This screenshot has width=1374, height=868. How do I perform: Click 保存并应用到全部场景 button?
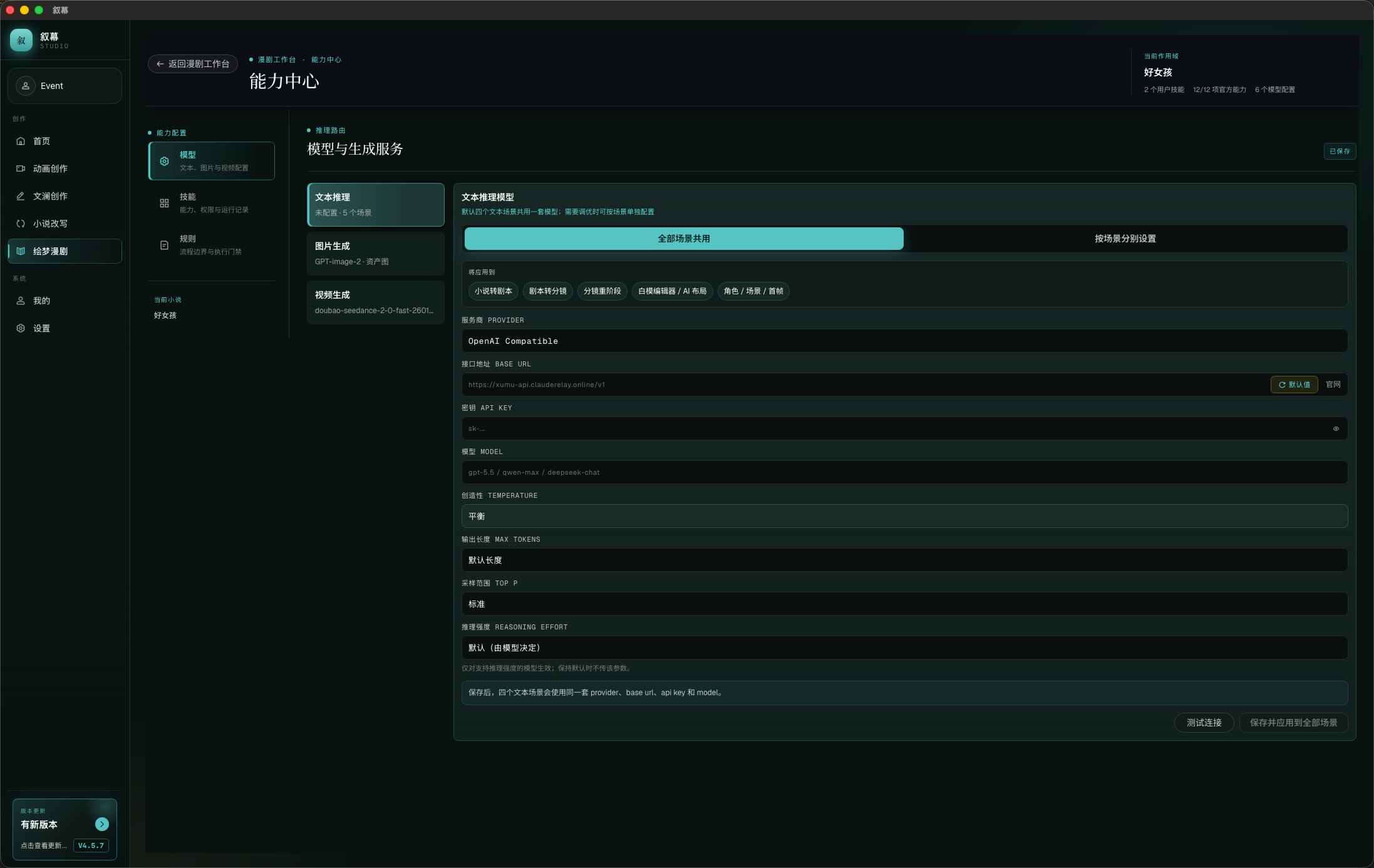coord(1293,723)
